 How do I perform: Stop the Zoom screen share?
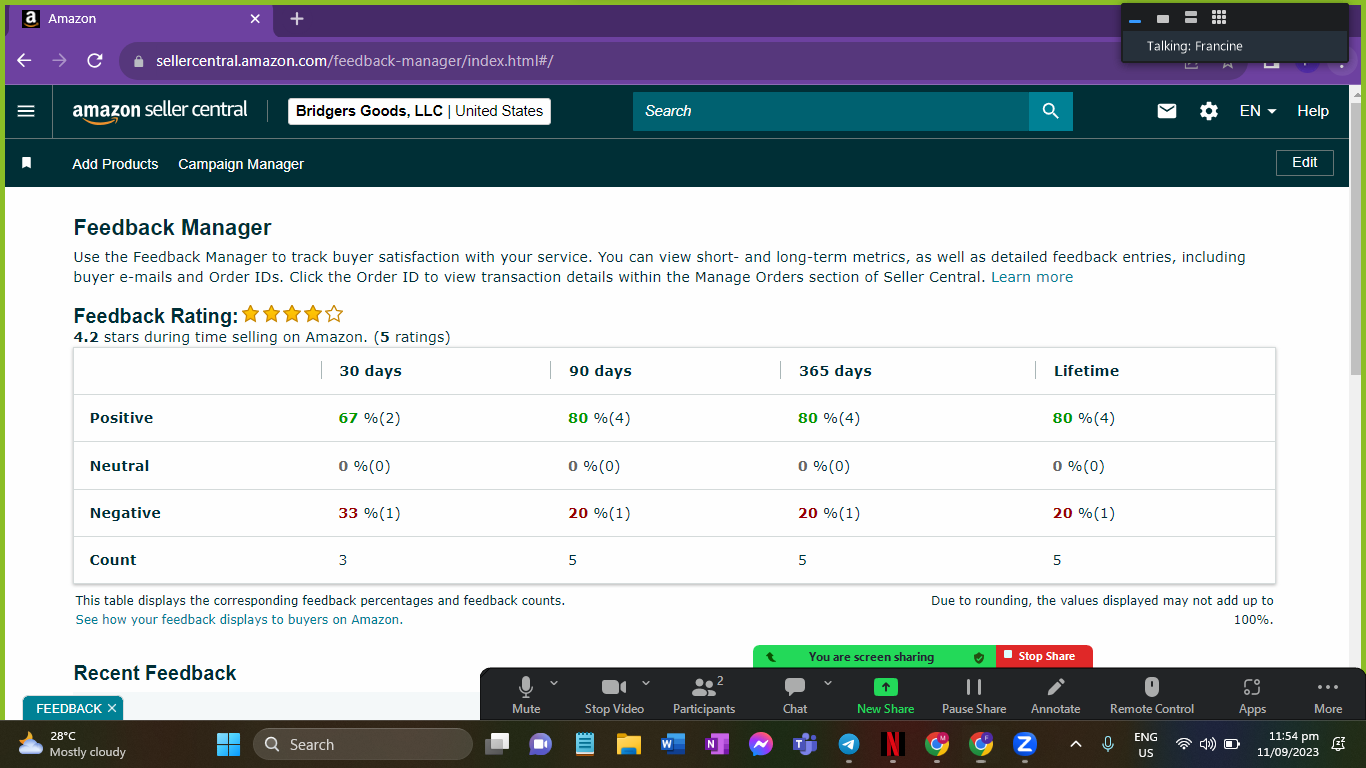point(1044,656)
